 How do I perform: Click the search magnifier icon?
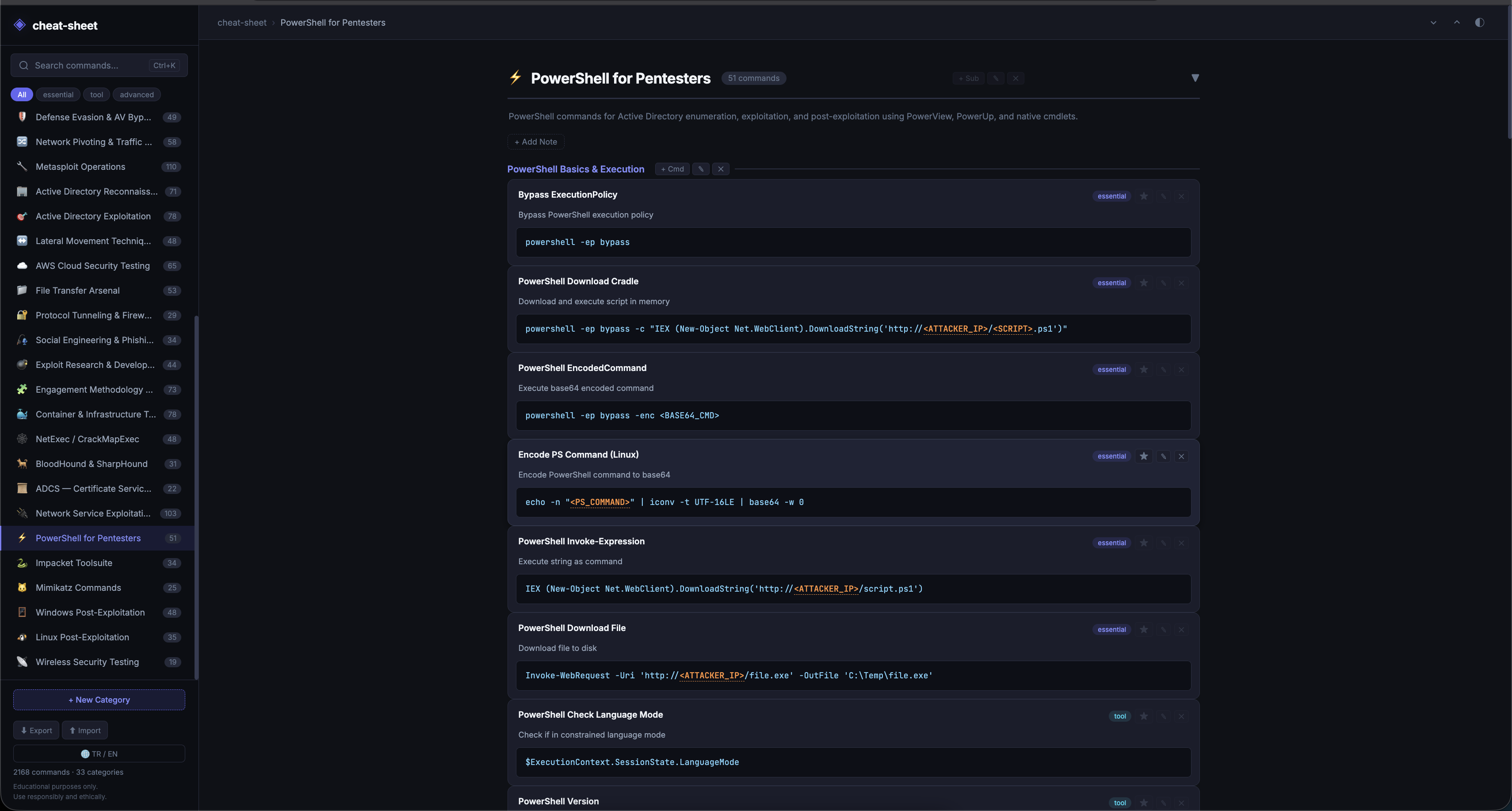coord(23,65)
